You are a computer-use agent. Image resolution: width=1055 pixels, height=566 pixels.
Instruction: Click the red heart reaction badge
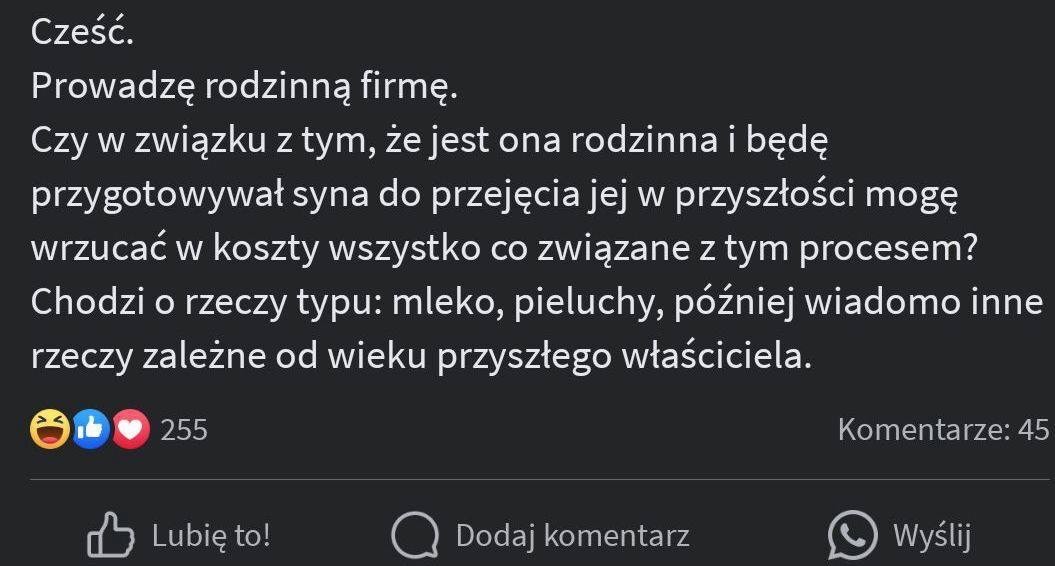point(131,429)
